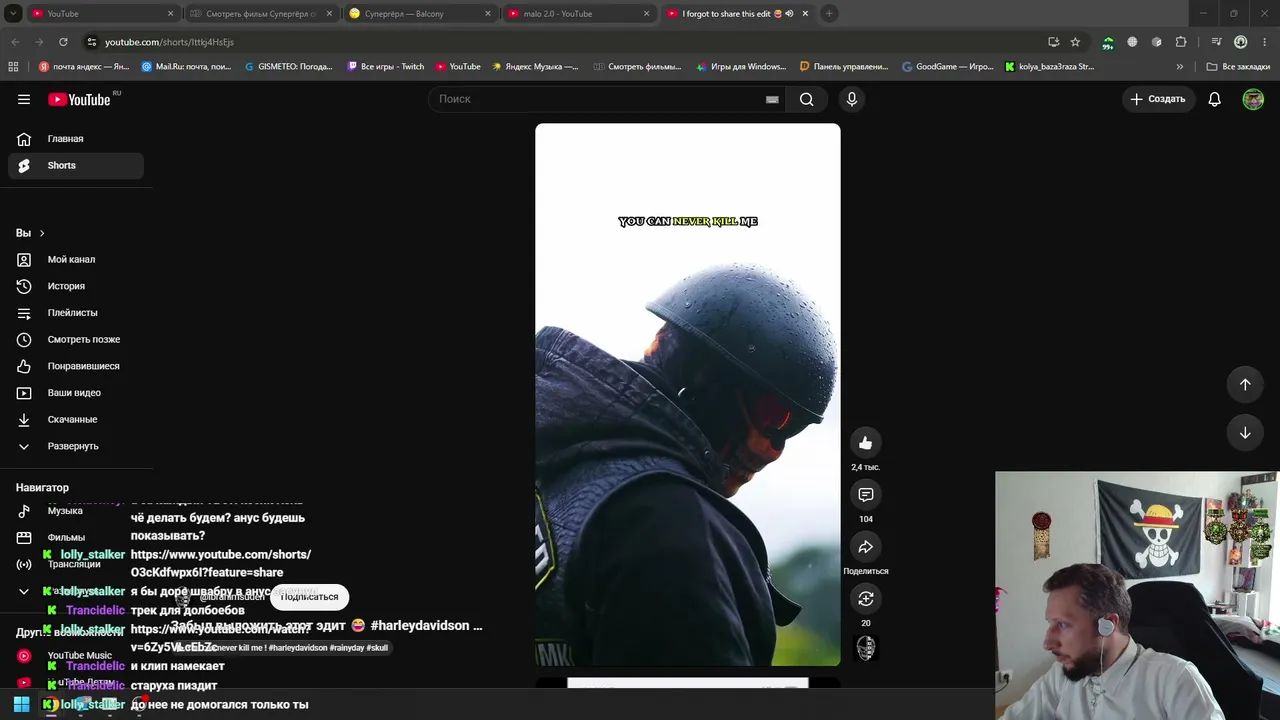Open the Chrome profile menu

(1240, 42)
